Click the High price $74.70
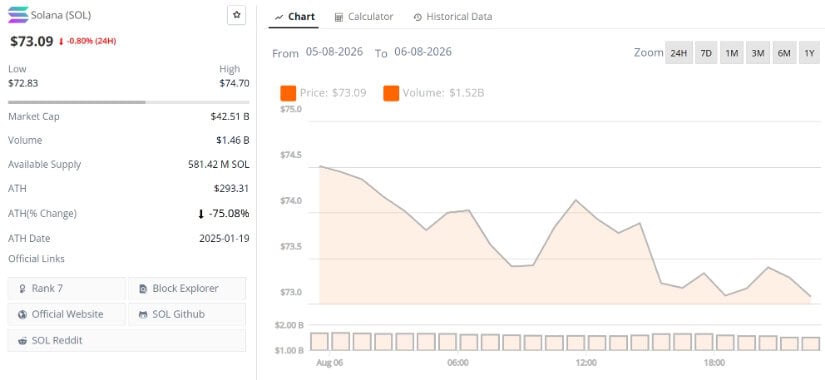The width and height of the screenshot is (825, 380). click(235, 83)
